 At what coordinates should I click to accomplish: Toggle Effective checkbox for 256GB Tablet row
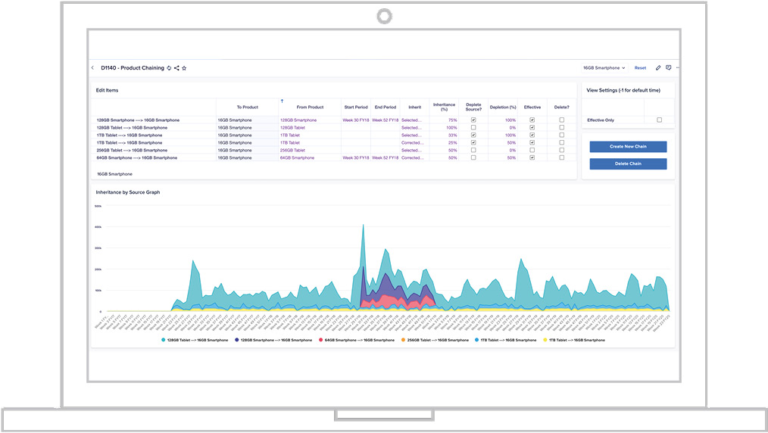532,150
